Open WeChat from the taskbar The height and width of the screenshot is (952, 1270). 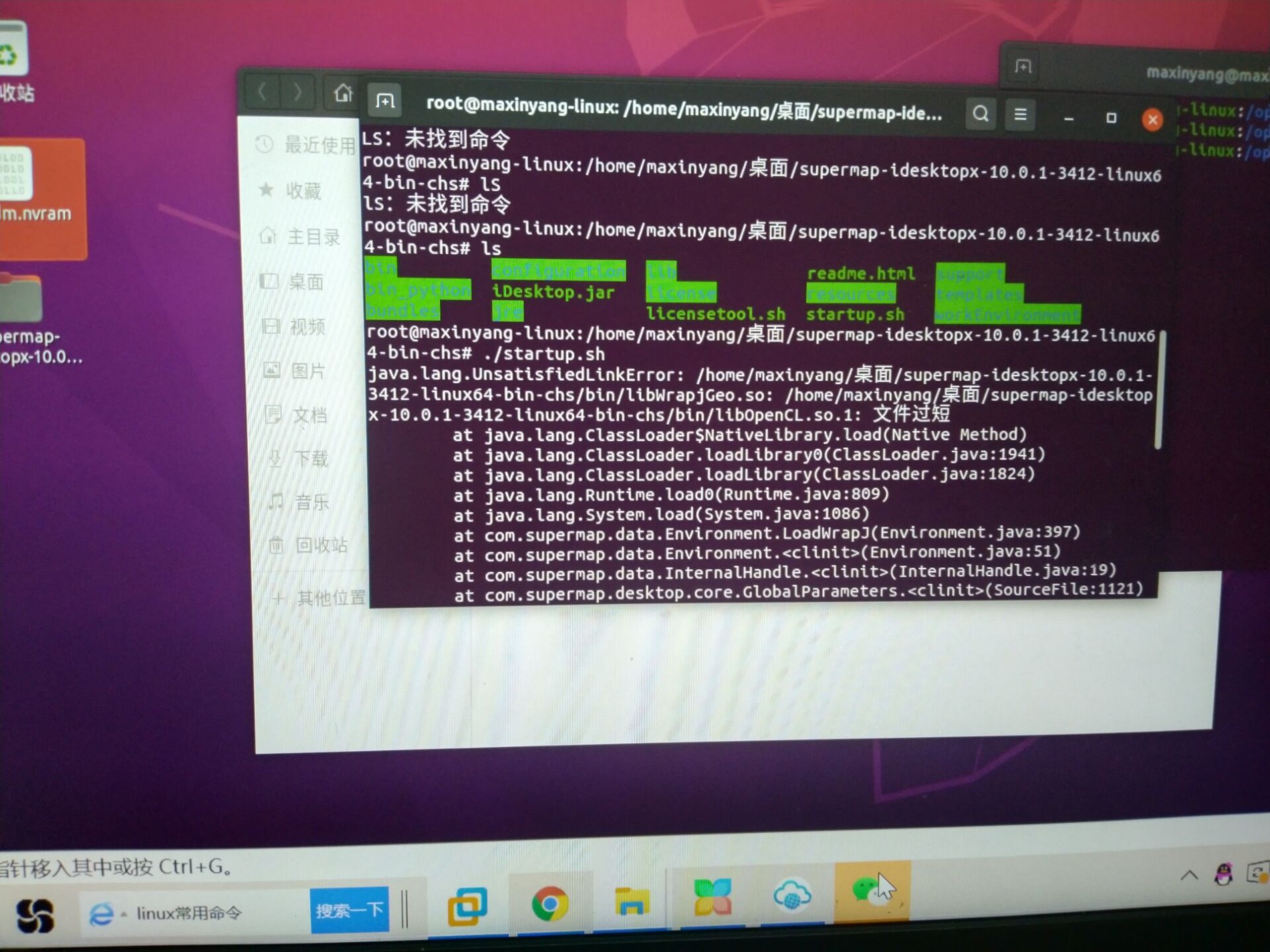872,891
